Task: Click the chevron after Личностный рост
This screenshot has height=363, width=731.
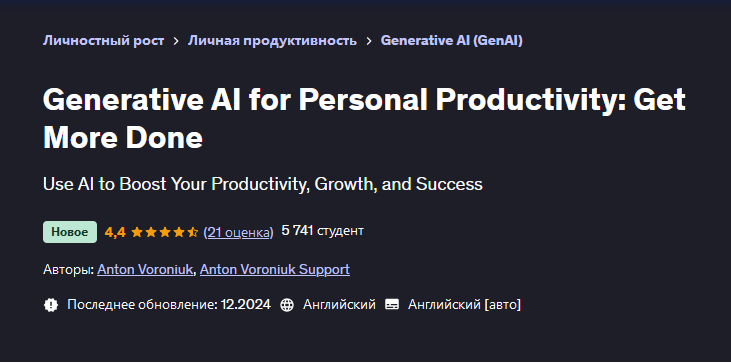Action: [x=176, y=41]
